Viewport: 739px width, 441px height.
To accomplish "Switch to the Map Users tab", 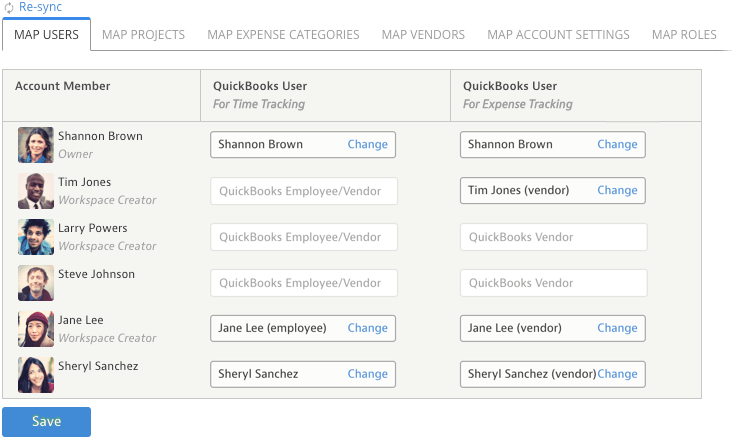I will [46, 35].
